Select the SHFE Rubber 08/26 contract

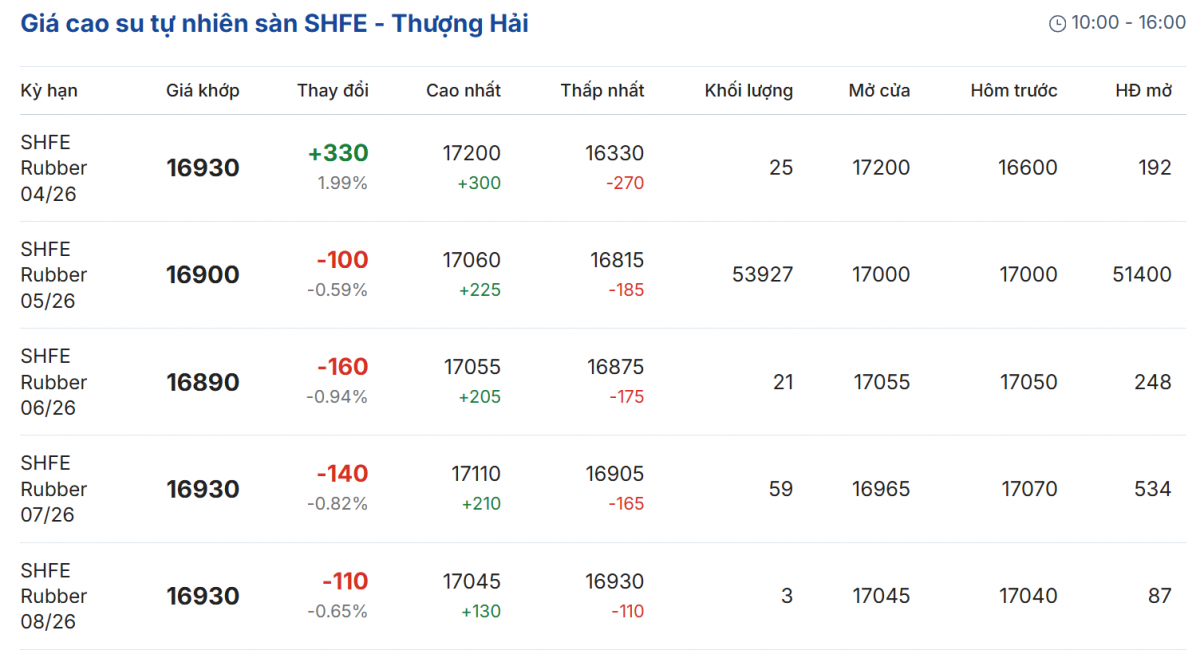click(53, 596)
